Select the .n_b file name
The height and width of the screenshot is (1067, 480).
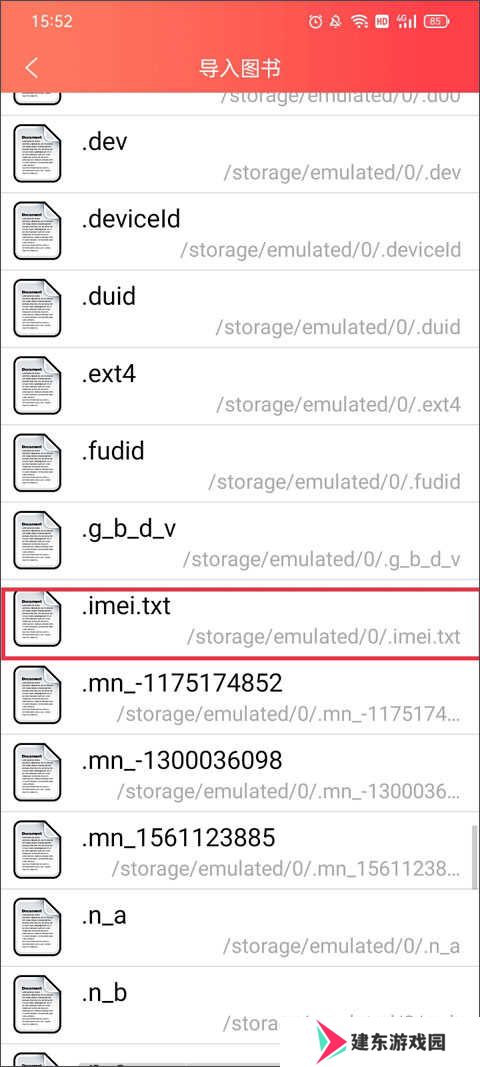pos(104,992)
